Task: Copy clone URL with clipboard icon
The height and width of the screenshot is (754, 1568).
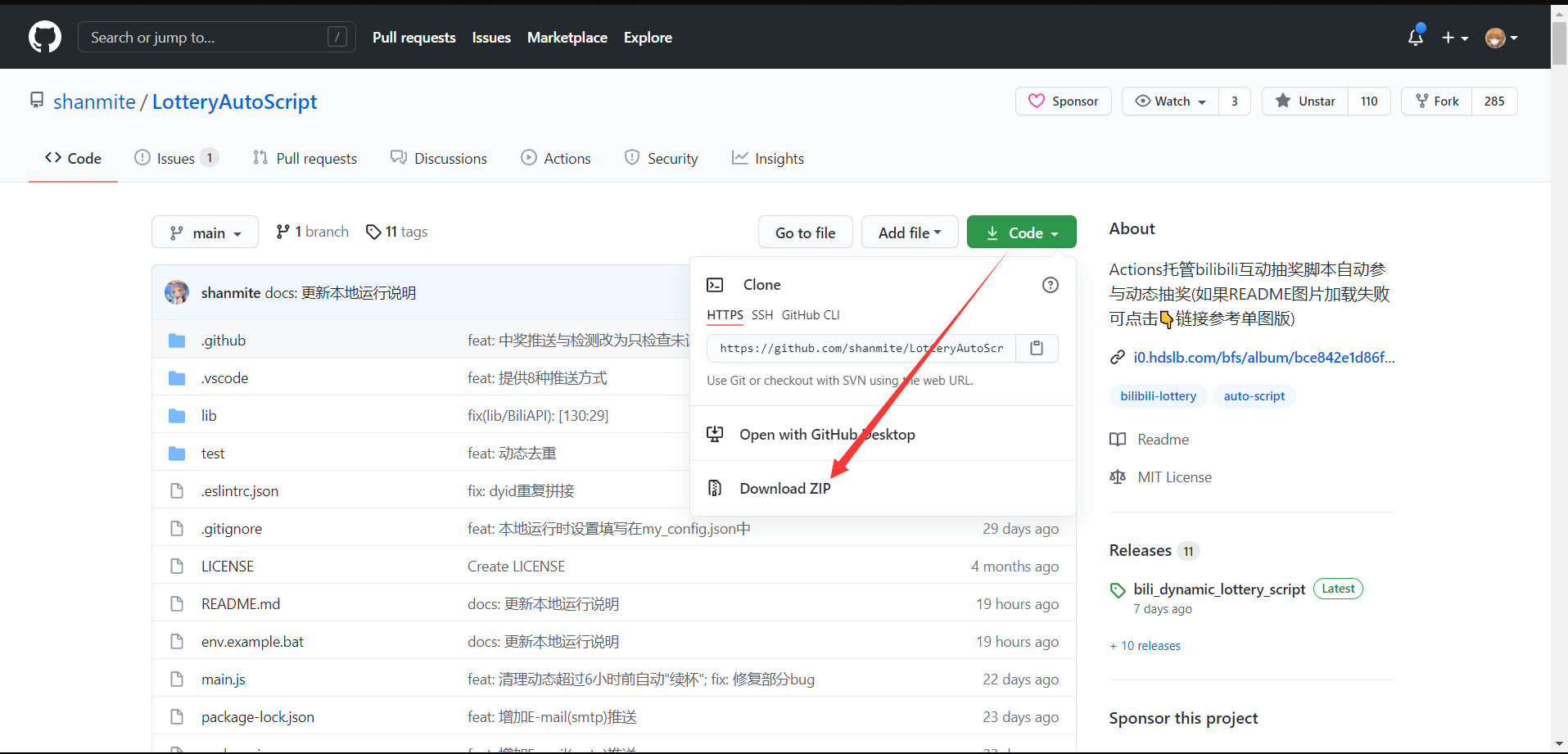Action: pyautogui.click(x=1037, y=348)
